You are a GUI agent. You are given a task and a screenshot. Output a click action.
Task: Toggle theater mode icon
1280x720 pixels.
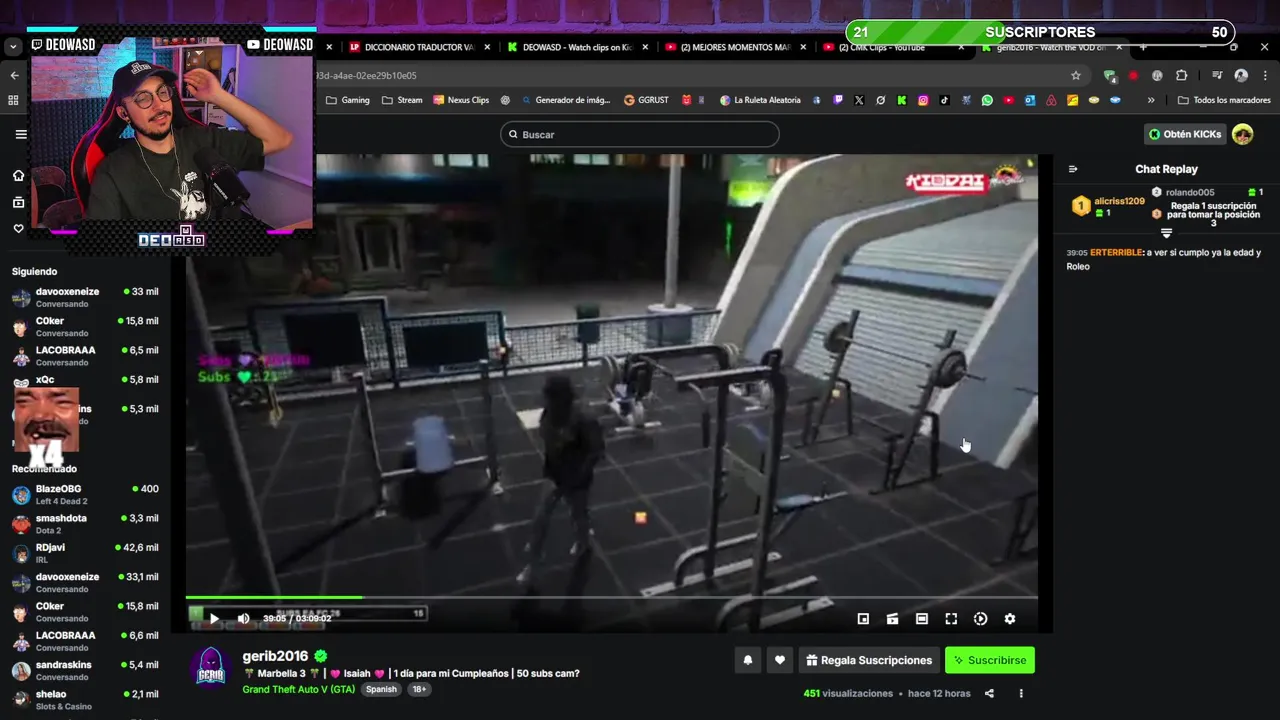pyautogui.click(x=922, y=619)
